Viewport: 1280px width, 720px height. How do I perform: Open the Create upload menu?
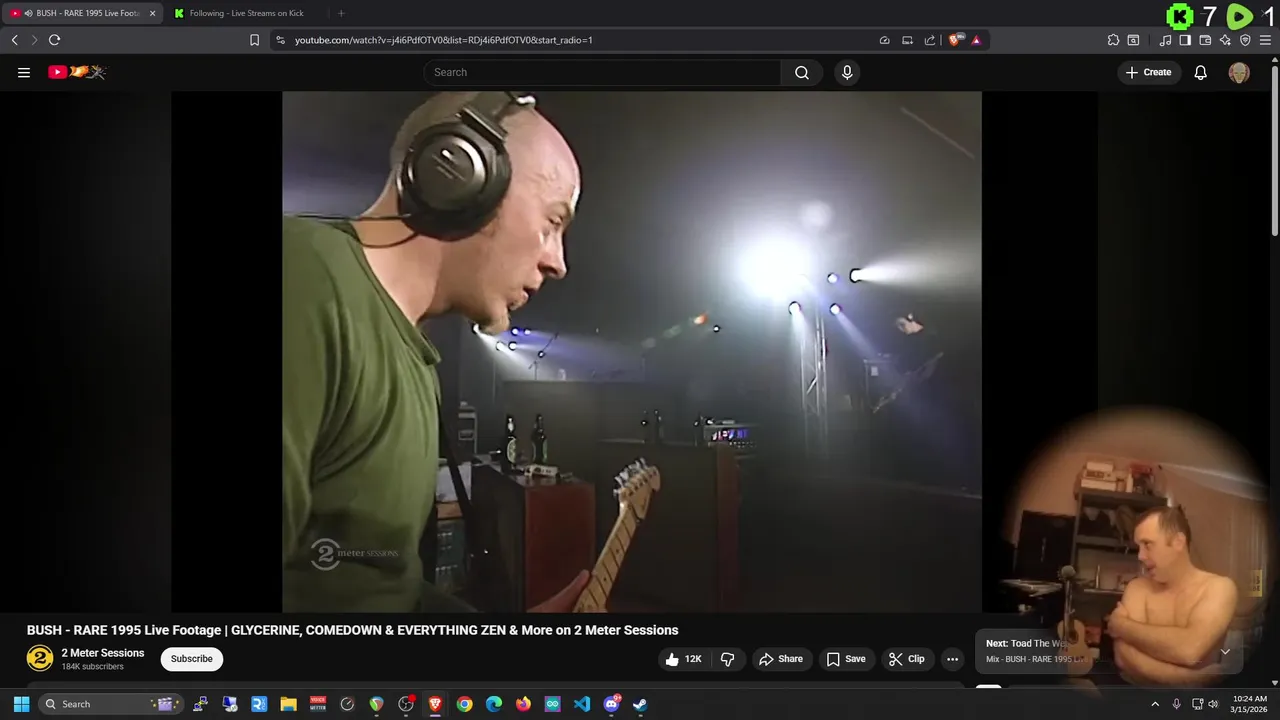coord(1148,72)
